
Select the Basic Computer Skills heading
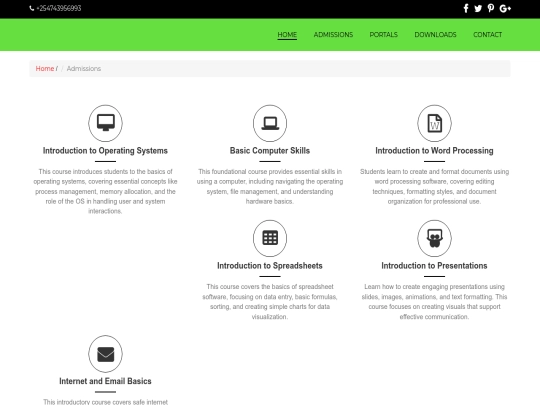tap(270, 150)
